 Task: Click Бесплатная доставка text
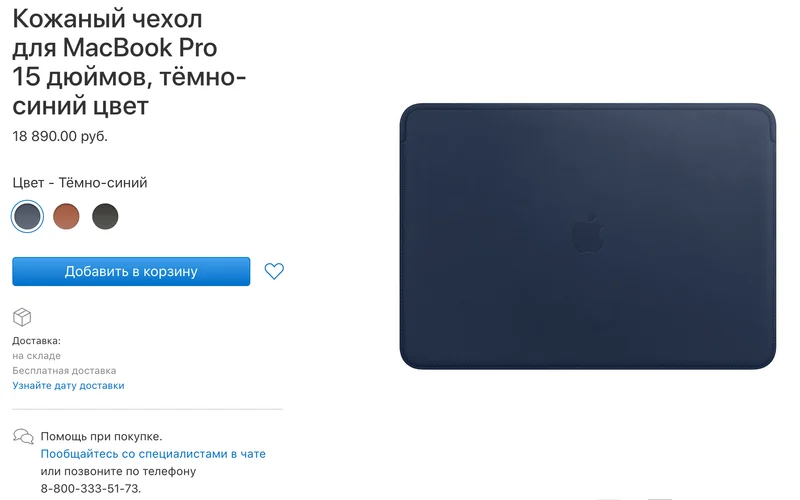[x=64, y=370]
